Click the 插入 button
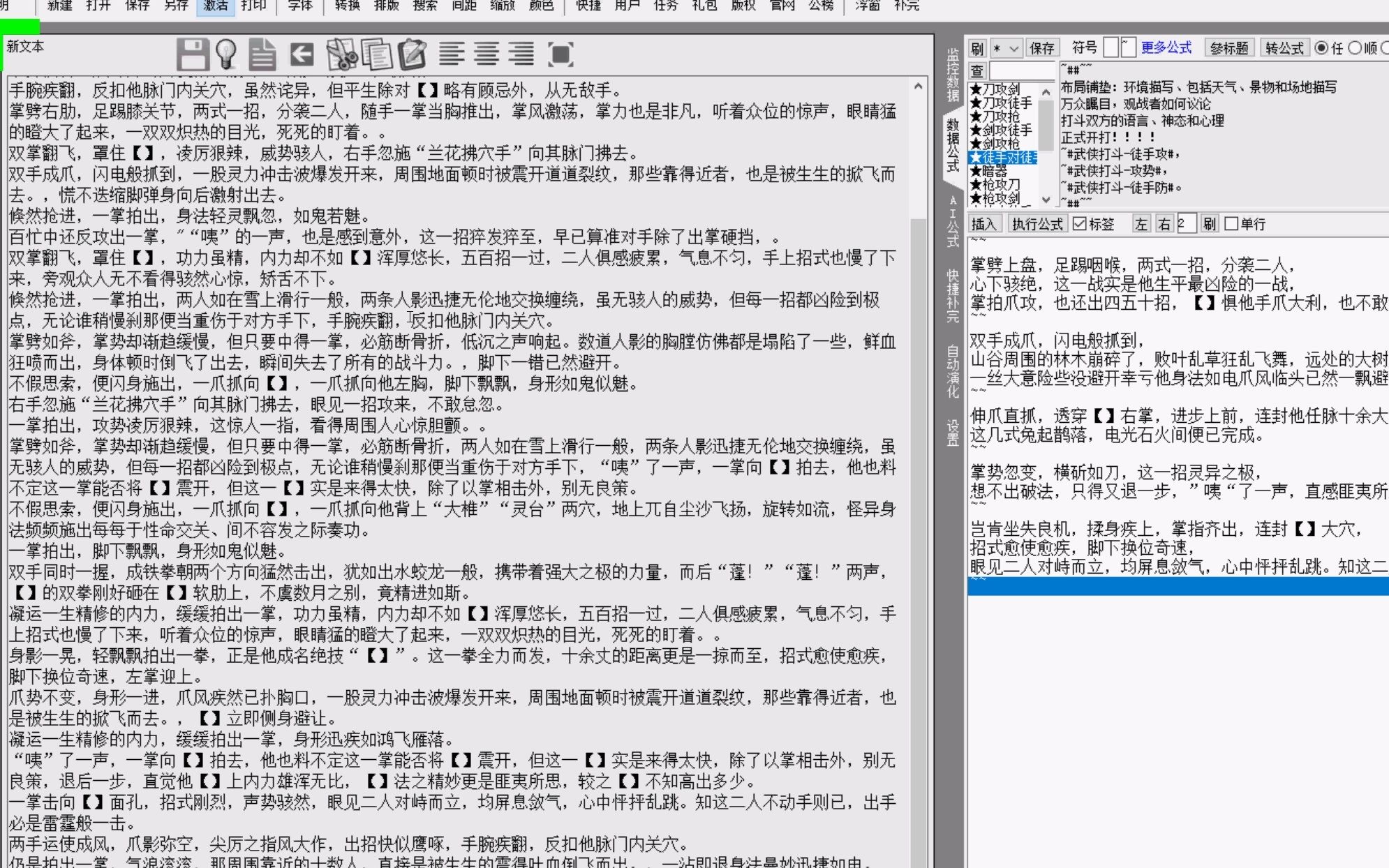Screen dimensions: 1389x868 (984, 224)
